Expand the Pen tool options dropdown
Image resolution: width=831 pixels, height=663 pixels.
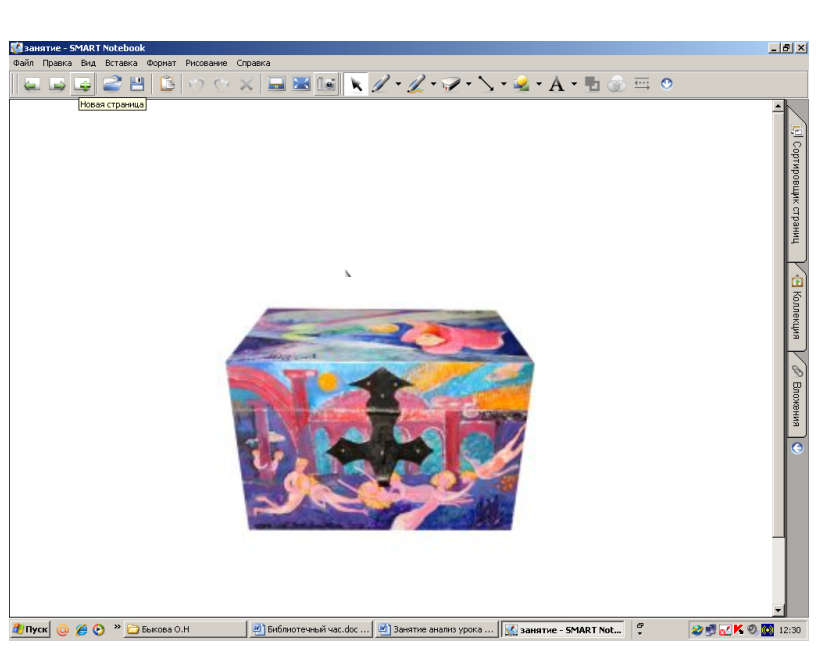(398, 84)
